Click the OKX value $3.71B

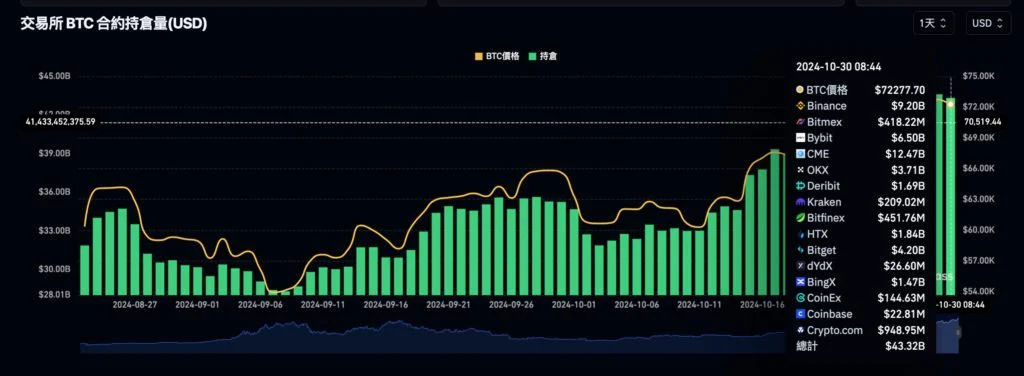coord(908,170)
